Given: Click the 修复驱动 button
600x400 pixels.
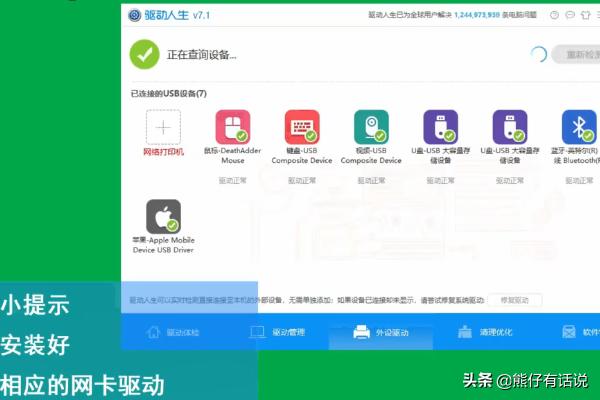Looking at the screenshot, I should tap(515, 300).
